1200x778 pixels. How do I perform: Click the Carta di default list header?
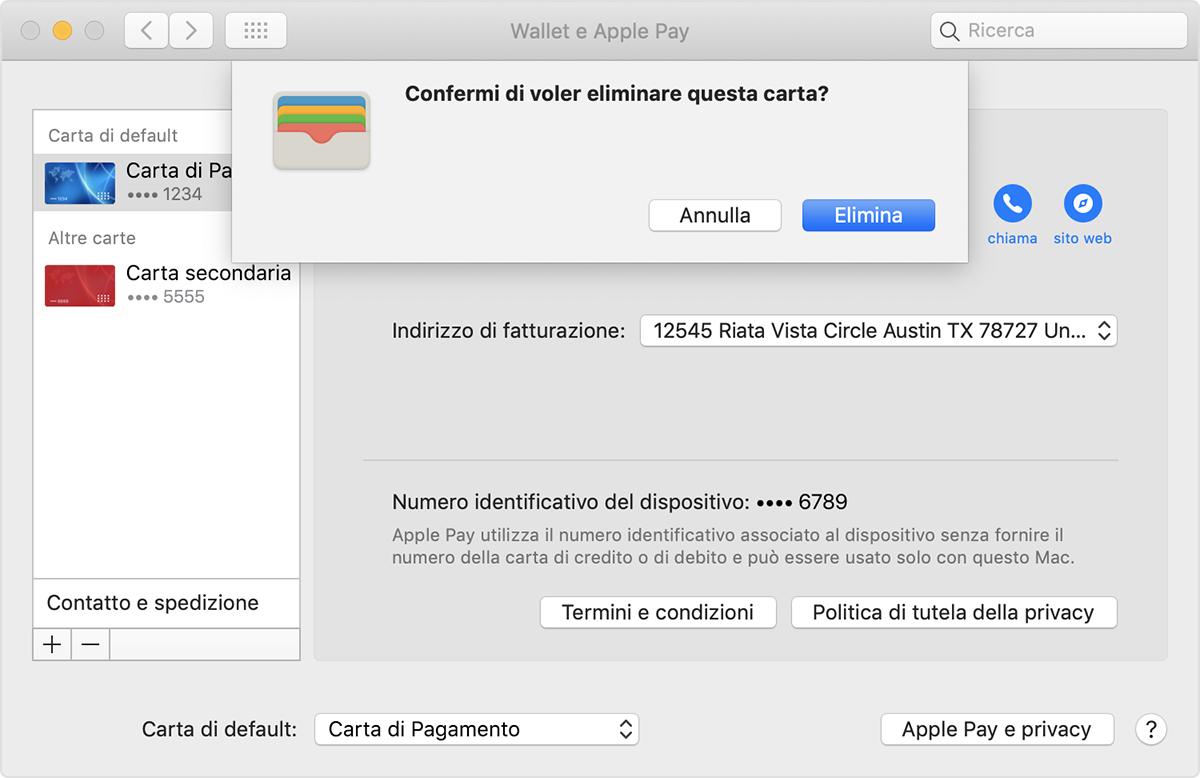[113, 135]
